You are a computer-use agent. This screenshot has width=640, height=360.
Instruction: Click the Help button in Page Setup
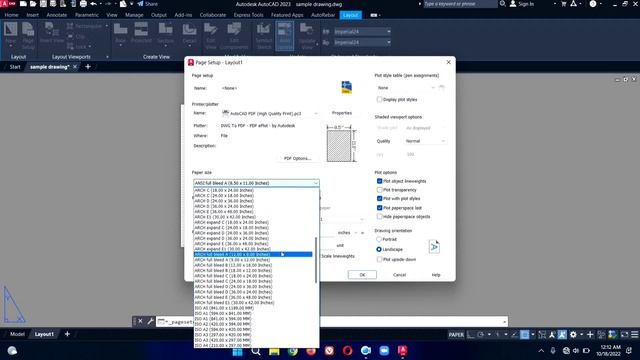[x=436, y=275]
